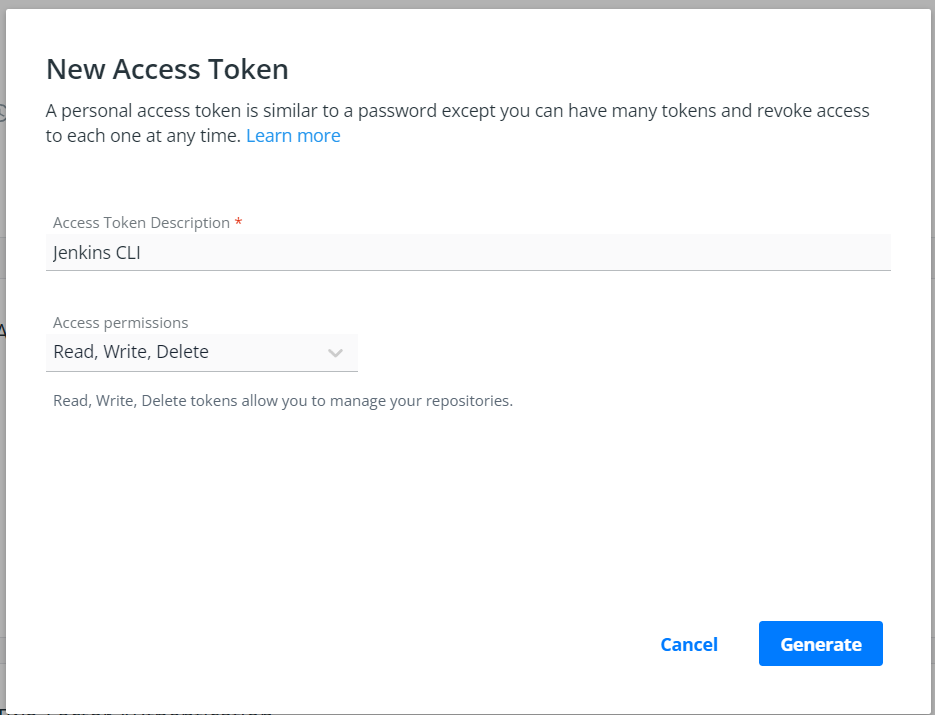Viewport: 935px width, 715px height.
Task: Click the New Access Token heading
Action: point(167,69)
